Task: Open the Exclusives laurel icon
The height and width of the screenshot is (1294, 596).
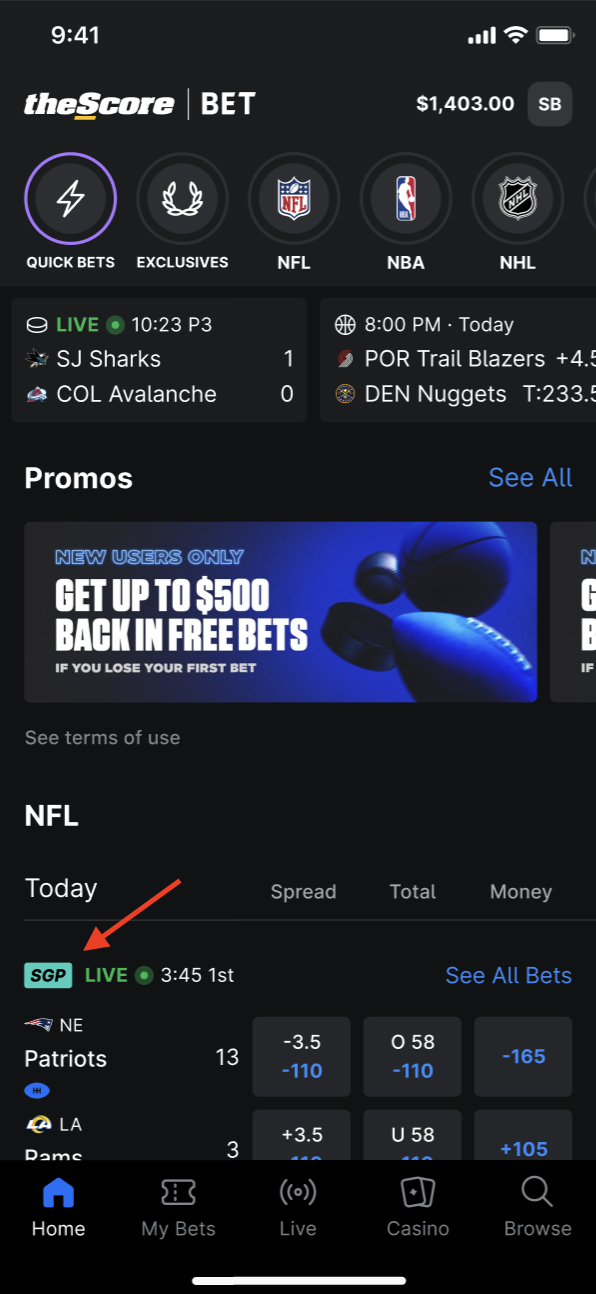Action: click(x=182, y=199)
